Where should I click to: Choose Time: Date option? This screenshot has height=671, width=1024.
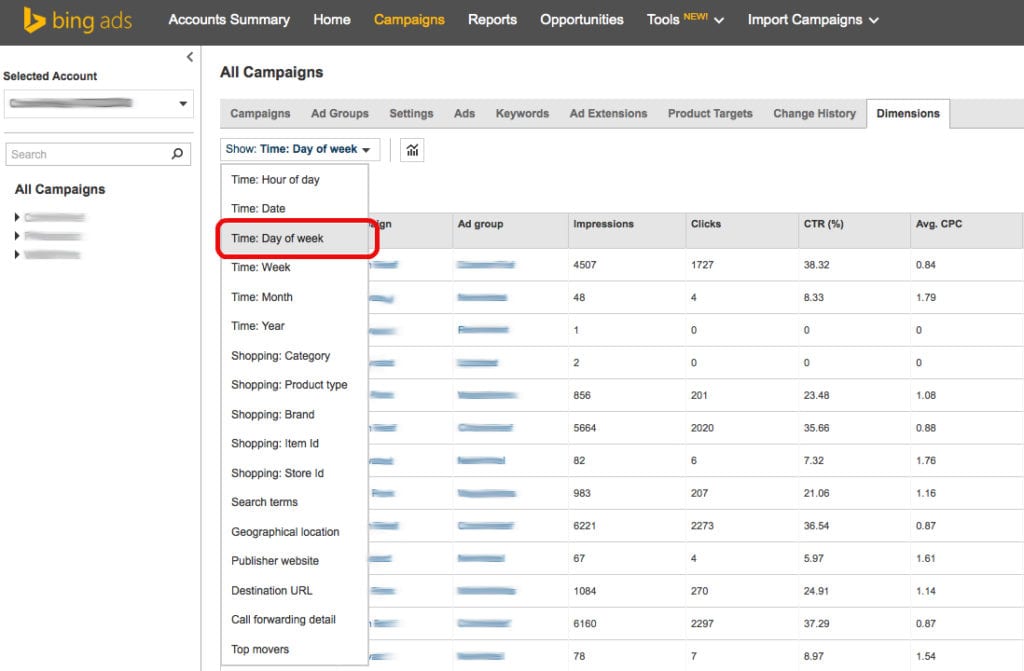pos(295,208)
